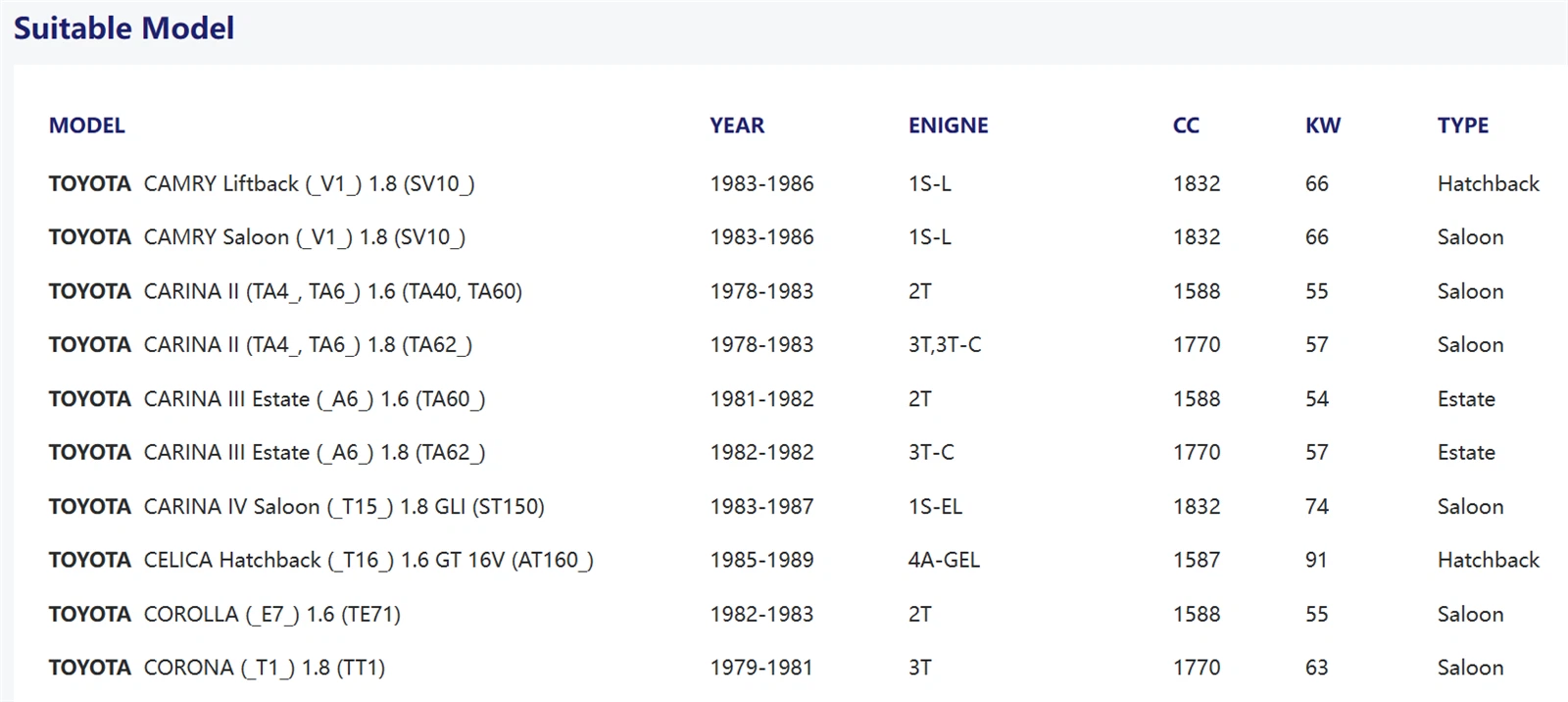Click KW value 74

coord(1317,506)
